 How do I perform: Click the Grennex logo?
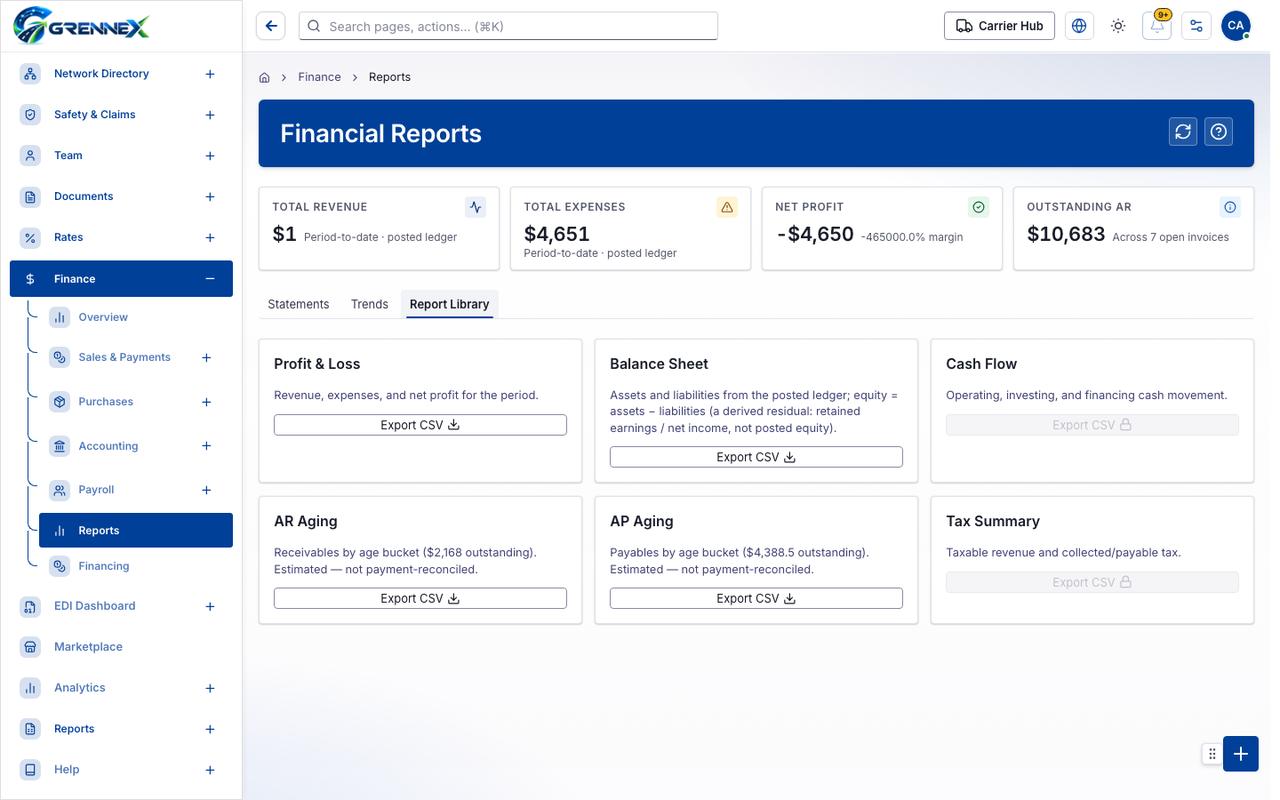point(81,24)
